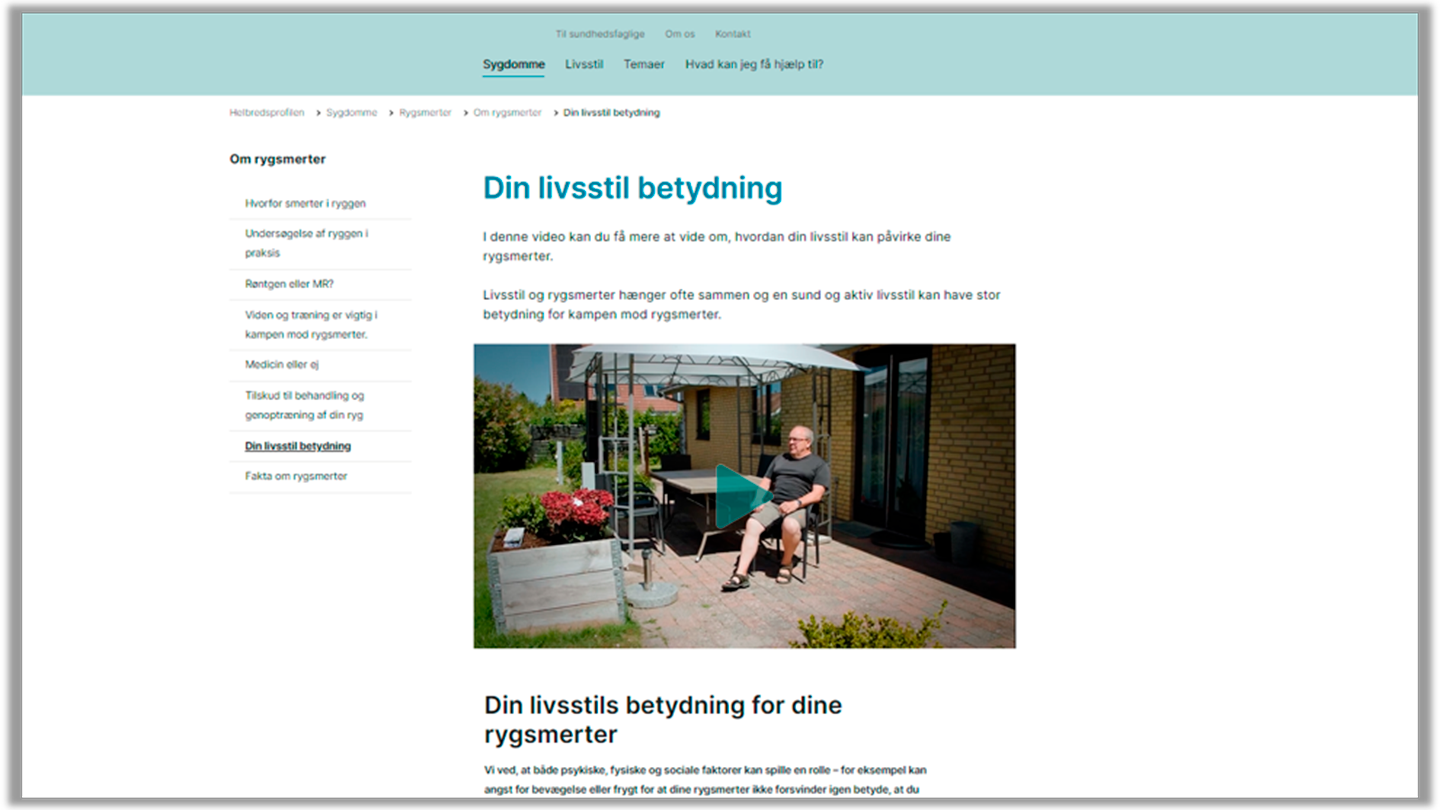Open the 'Om os' link
Image resolution: width=1440 pixels, height=810 pixels.
[x=680, y=34]
